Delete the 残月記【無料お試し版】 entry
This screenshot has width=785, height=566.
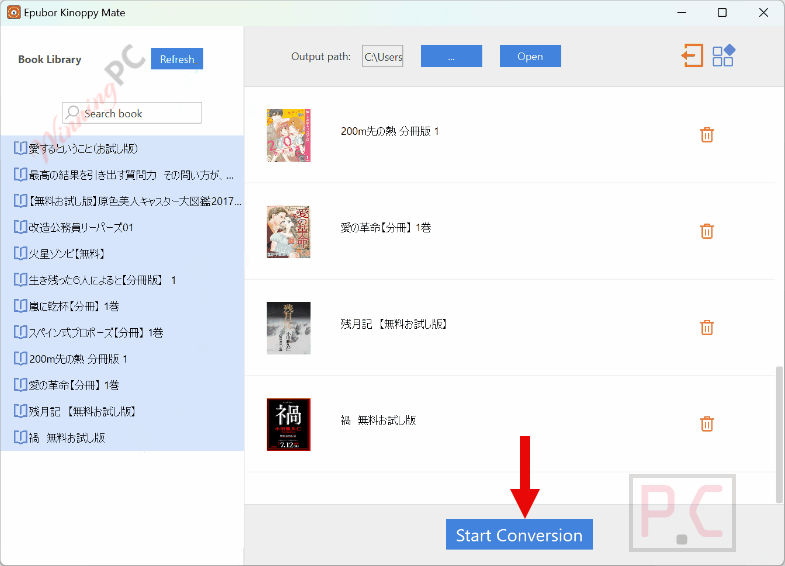pyautogui.click(x=706, y=328)
